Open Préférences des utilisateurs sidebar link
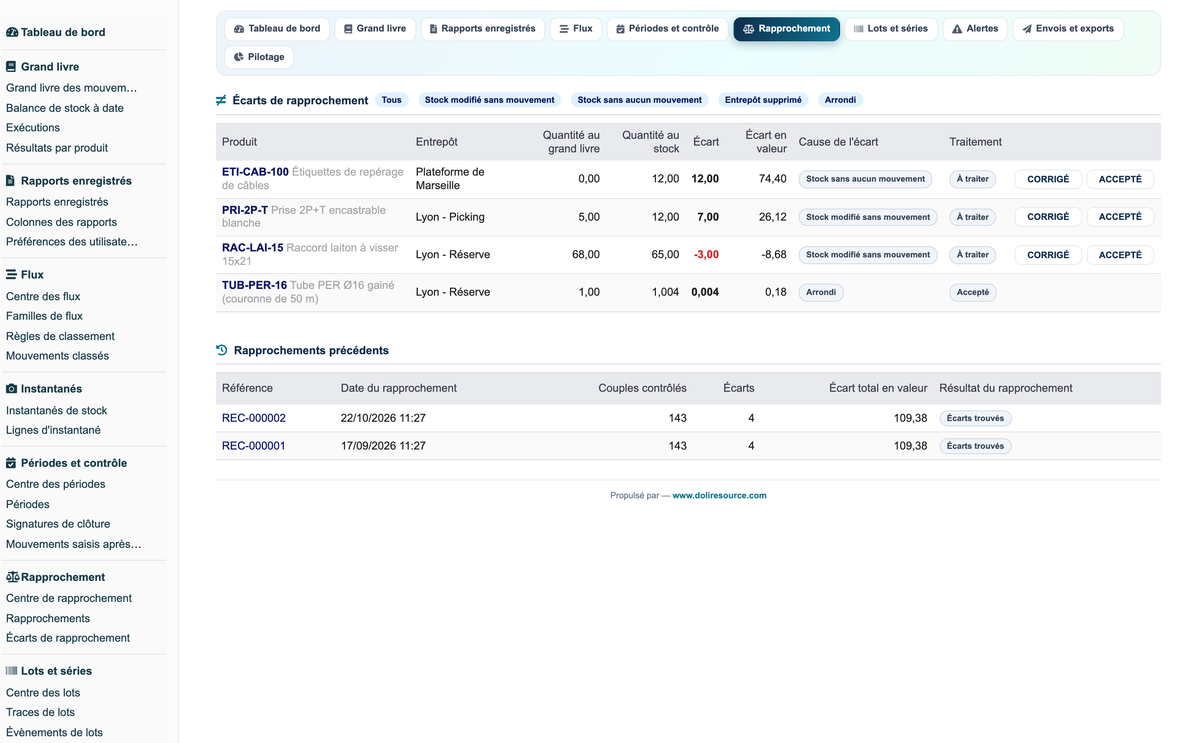This screenshot has height=743, width=1200. point(72,242)
